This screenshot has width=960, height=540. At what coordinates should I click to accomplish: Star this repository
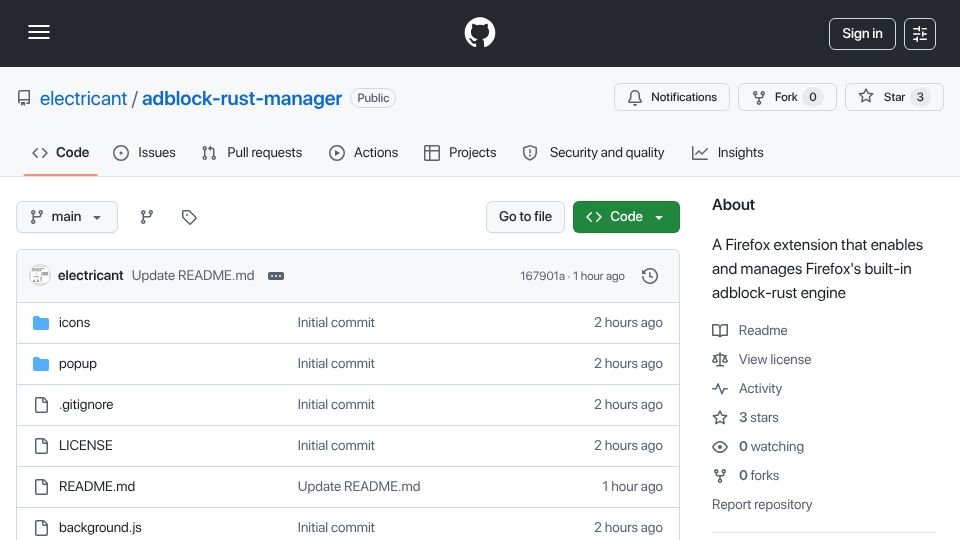pyautogui.click(x=894, y=97)
